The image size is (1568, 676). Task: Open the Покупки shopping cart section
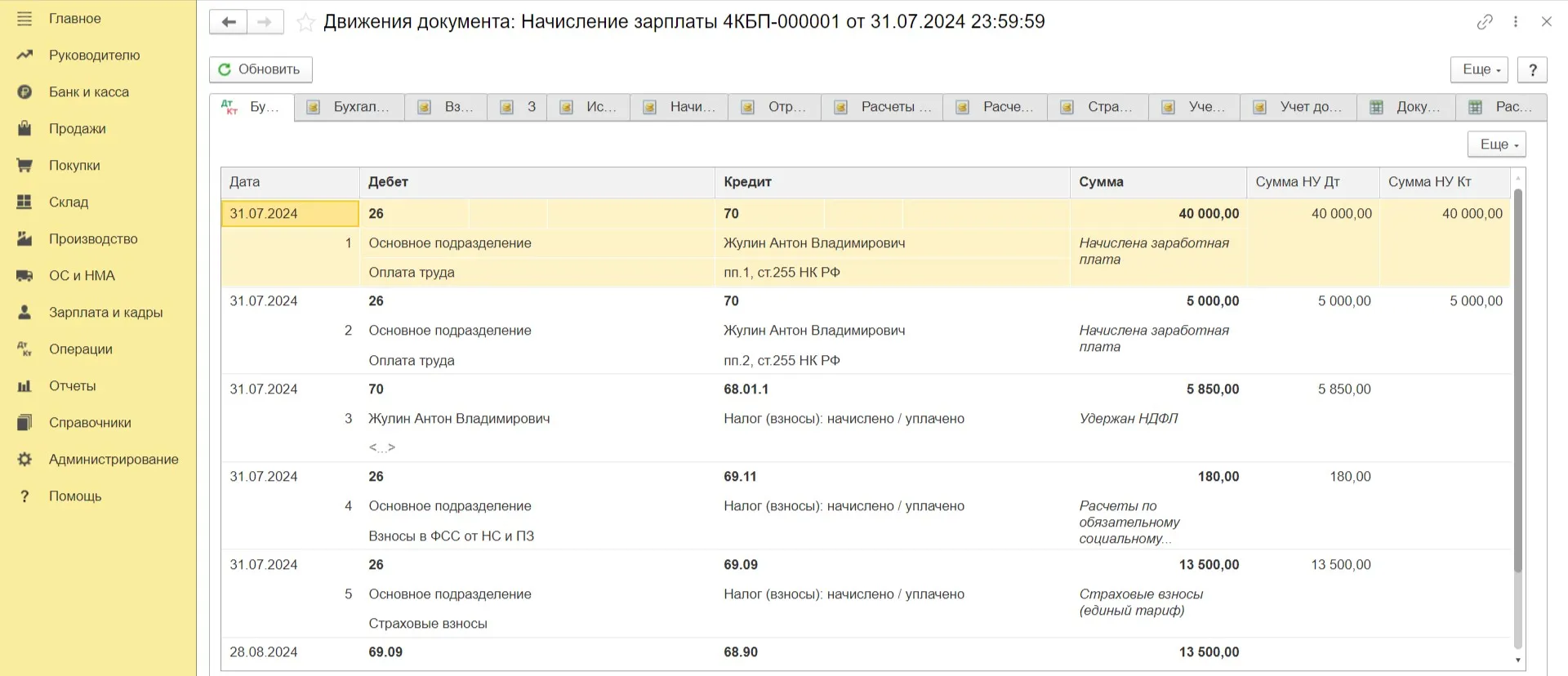73,166
